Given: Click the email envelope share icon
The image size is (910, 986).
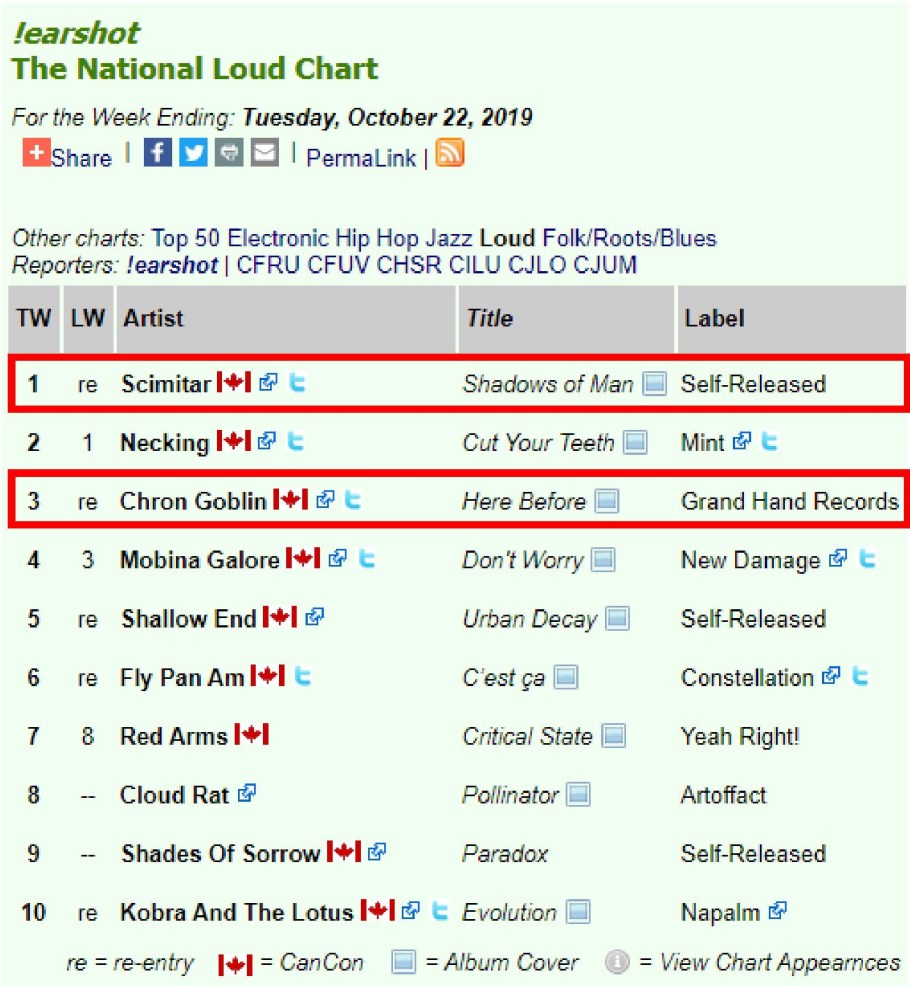Looking at the screenshot, I should click(264, 153).
